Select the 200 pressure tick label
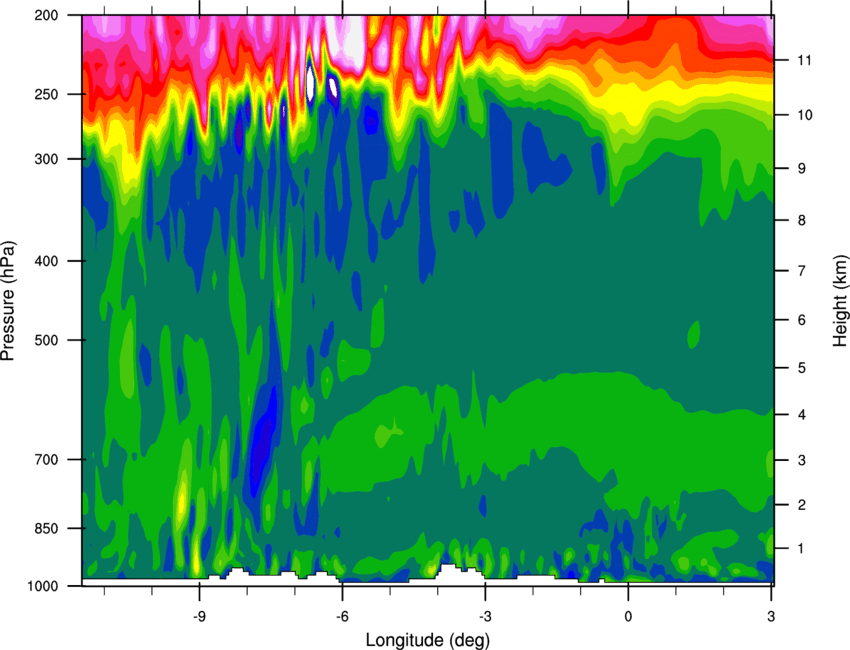The height and width of the screenshot is (650, 850). coord(47,15)
